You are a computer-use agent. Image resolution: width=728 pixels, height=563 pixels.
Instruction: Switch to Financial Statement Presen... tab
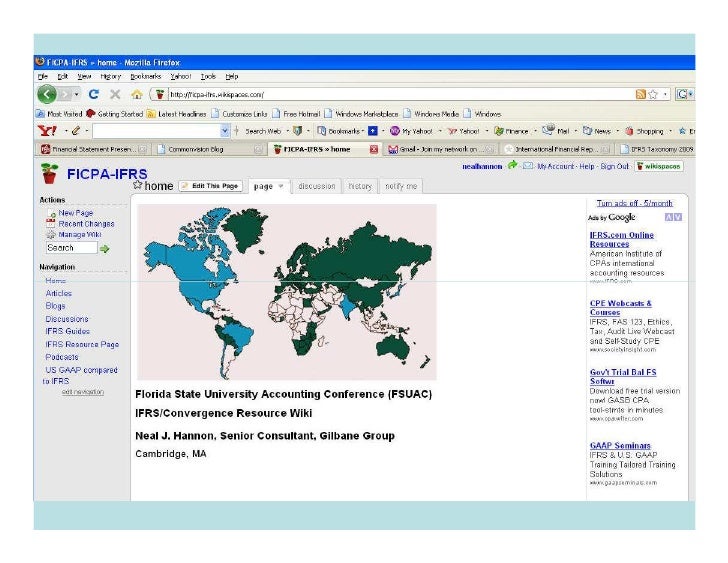click(x=94, y=149)
